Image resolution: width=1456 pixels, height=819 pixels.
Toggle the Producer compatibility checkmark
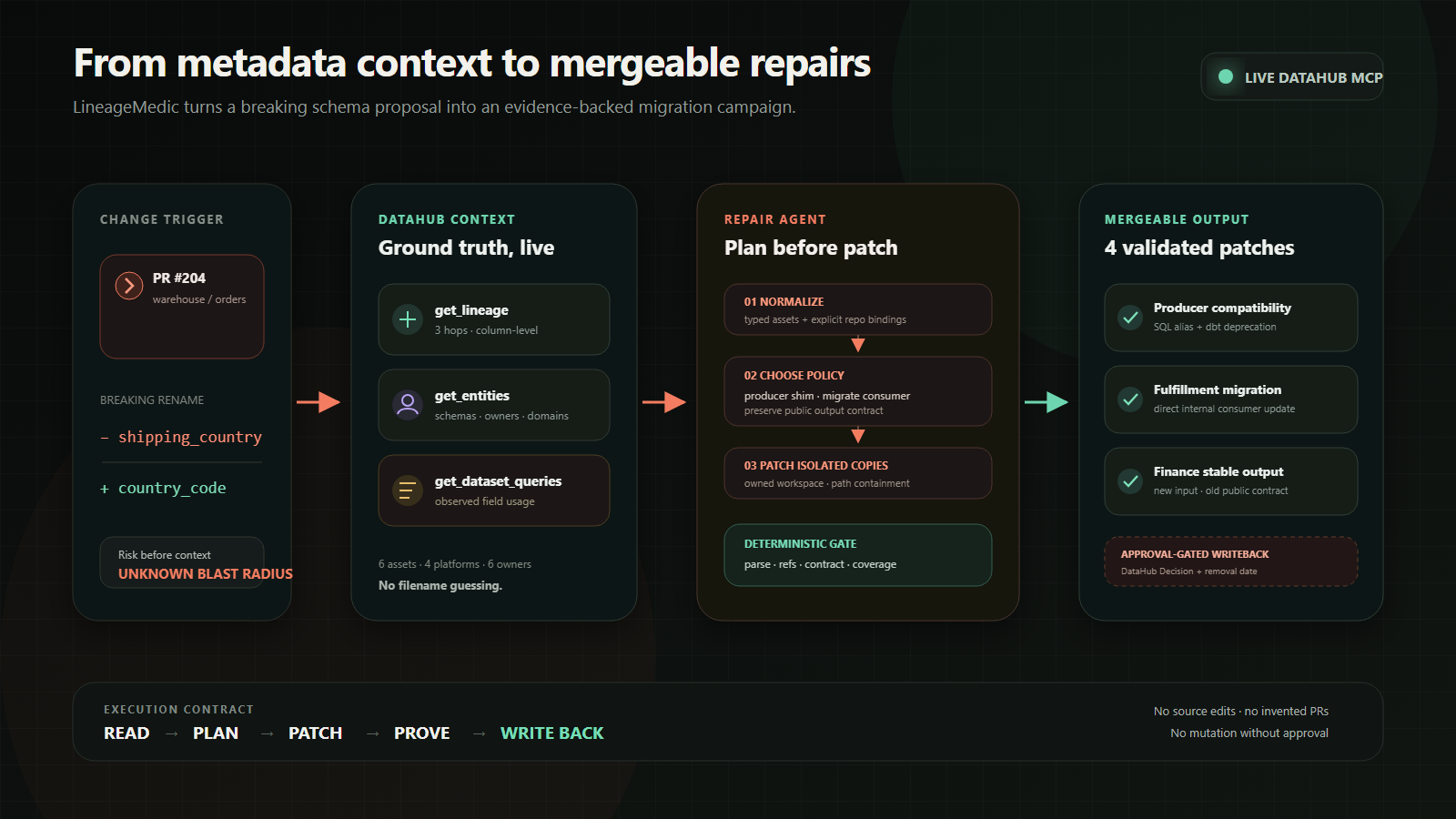(x=1130, y=318)
